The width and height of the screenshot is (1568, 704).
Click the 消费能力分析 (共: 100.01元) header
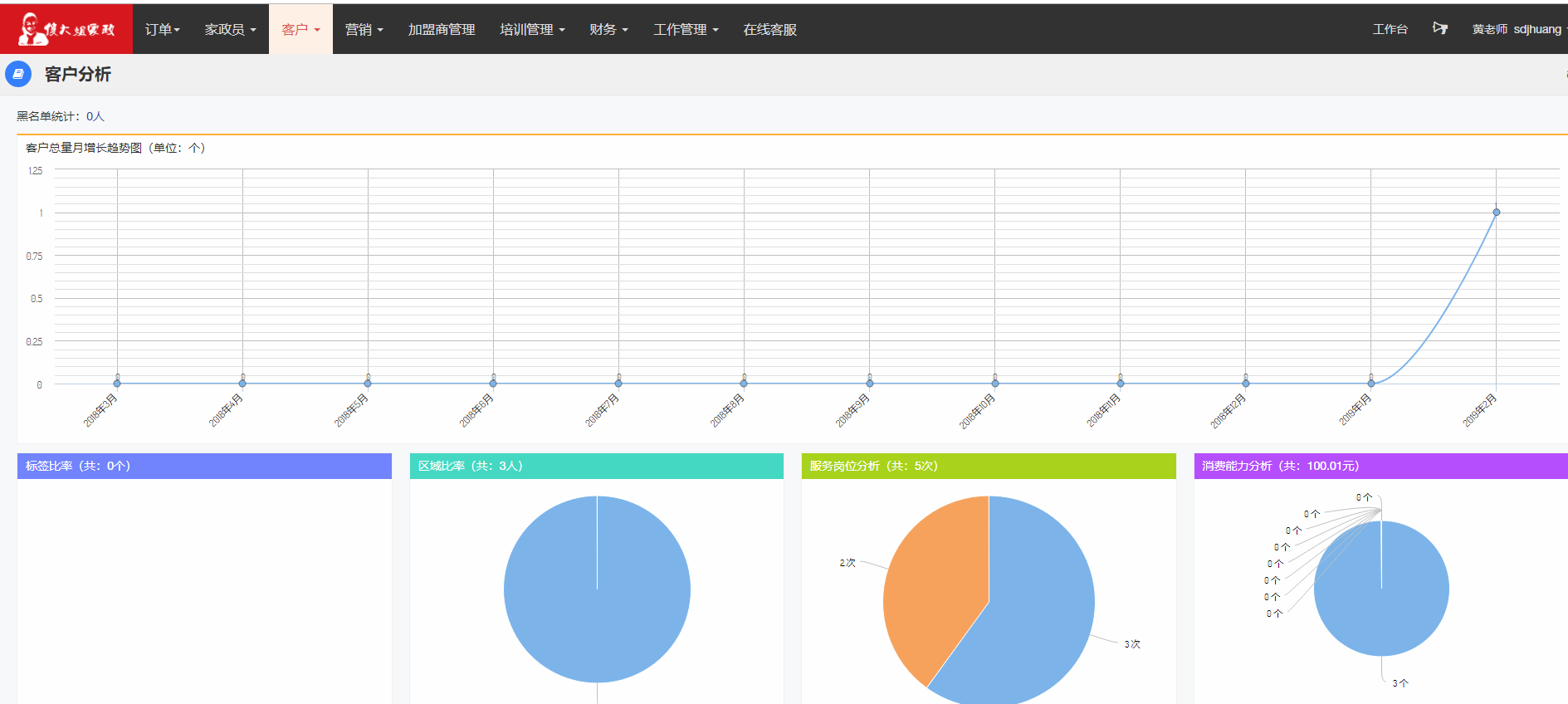click(1381, 466)
